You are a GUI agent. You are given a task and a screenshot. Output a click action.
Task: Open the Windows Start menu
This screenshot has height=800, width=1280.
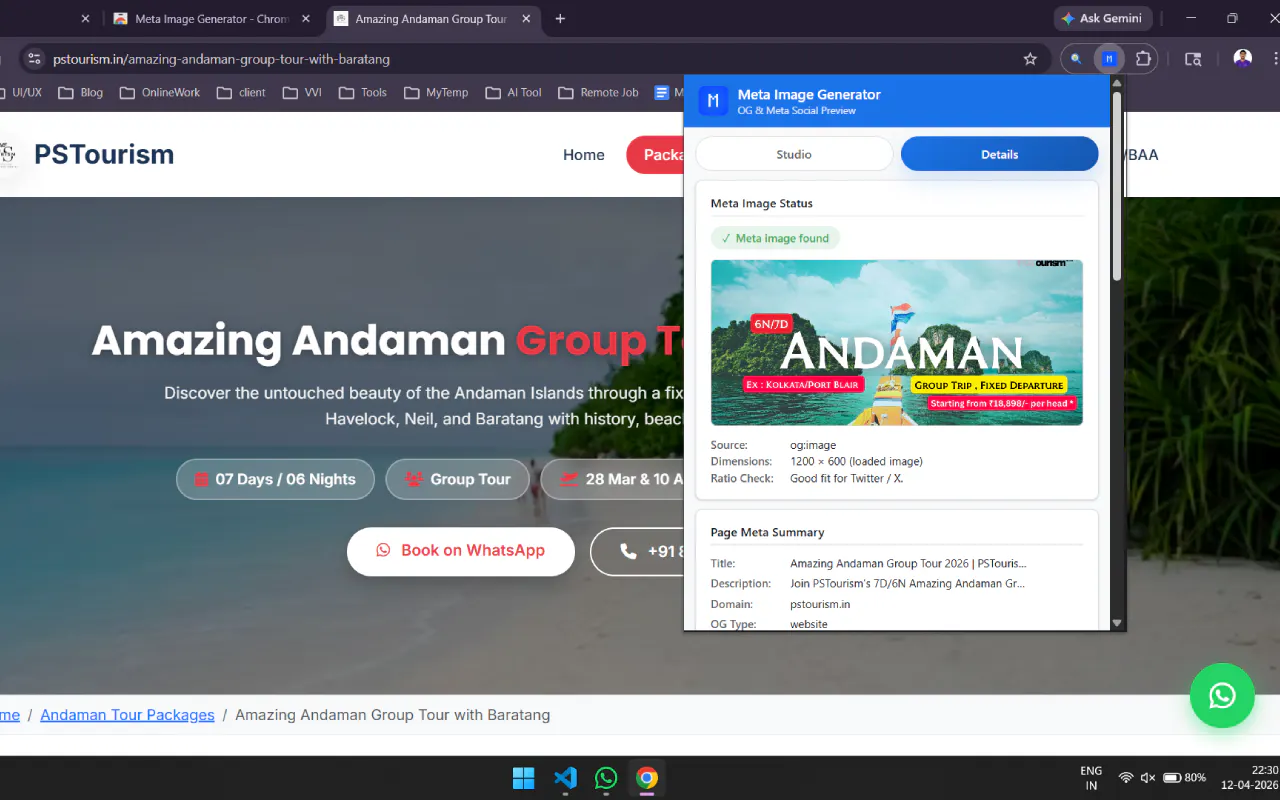point(523,778)
